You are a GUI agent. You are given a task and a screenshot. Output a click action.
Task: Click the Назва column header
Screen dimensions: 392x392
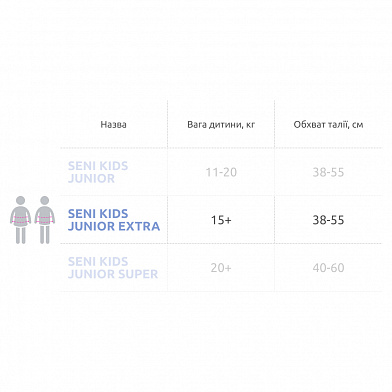[113, 125]
